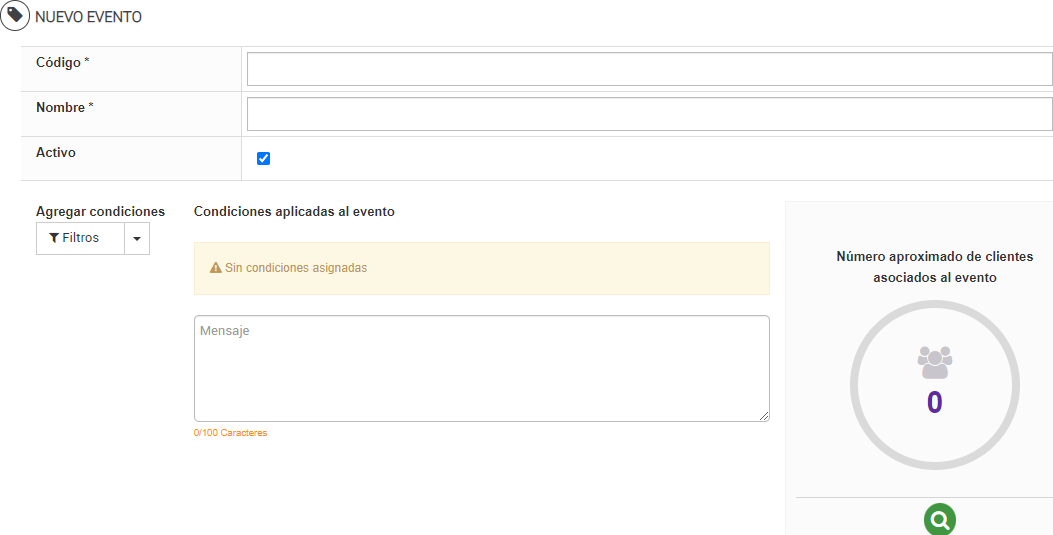Click the 'Condiciones aplicadas al evento' heading
Image resolution: width=1053 pixels, height=535 pixels.
click(x=294, y=212)
